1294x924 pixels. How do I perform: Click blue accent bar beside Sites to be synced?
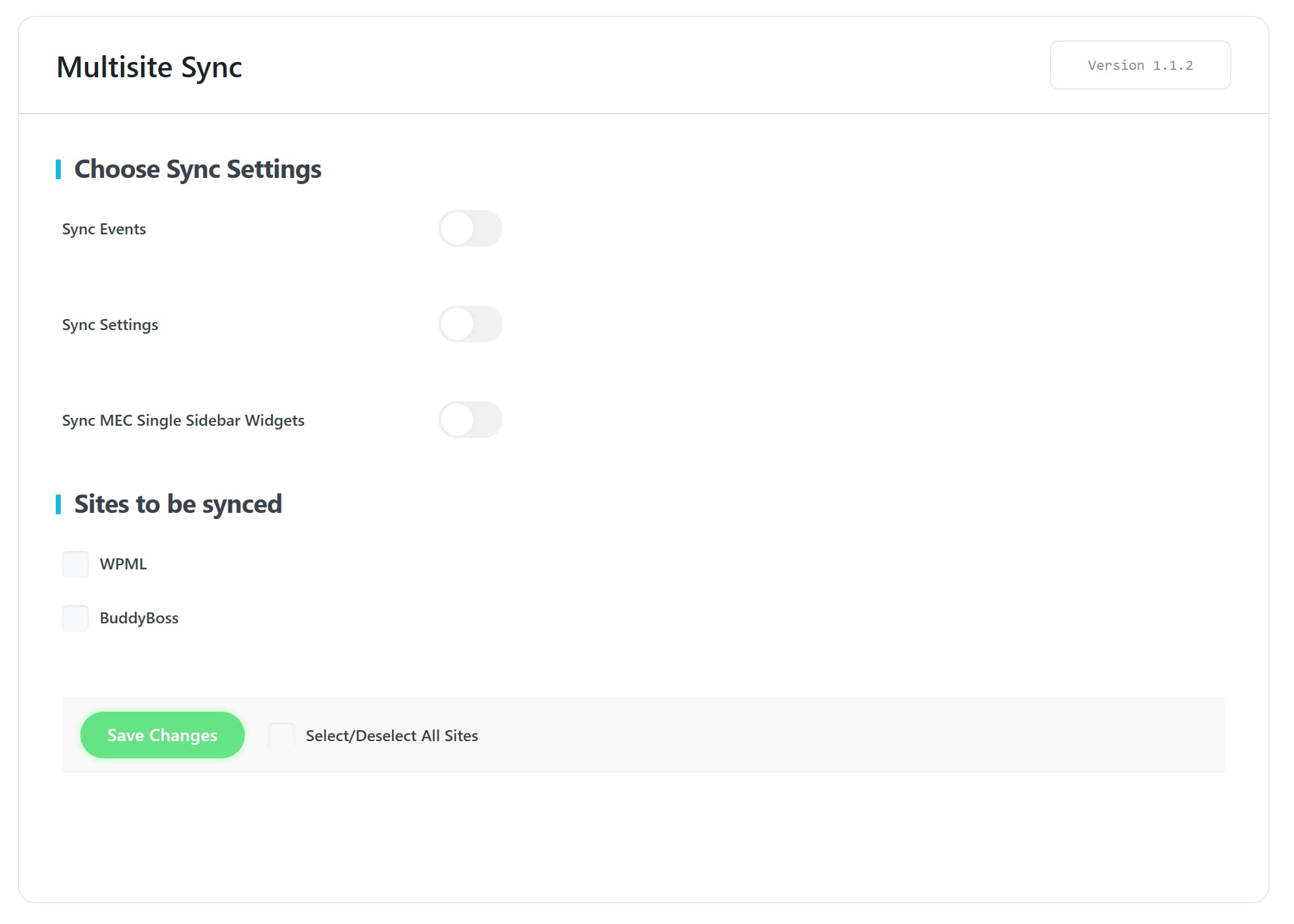[x=58, y=504]
